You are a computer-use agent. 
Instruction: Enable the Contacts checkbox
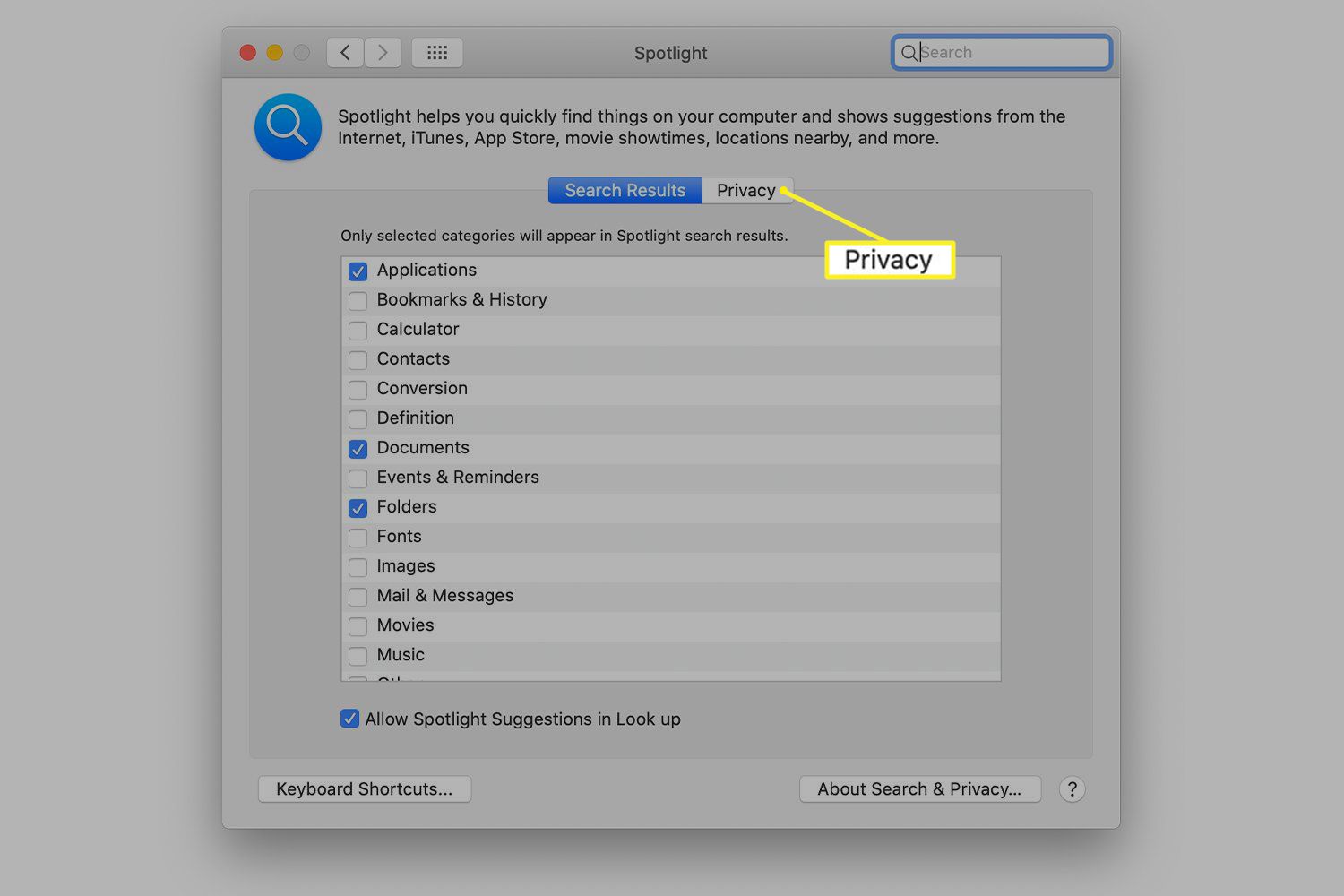tap(358, 359)
